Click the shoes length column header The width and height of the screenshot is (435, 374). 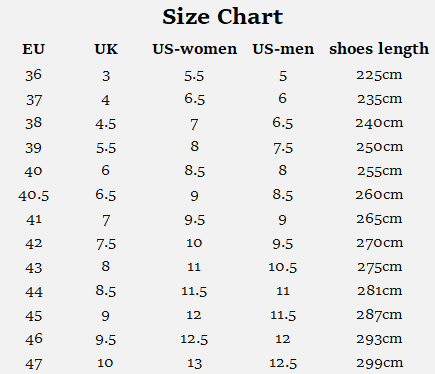[x=379, y=49]
